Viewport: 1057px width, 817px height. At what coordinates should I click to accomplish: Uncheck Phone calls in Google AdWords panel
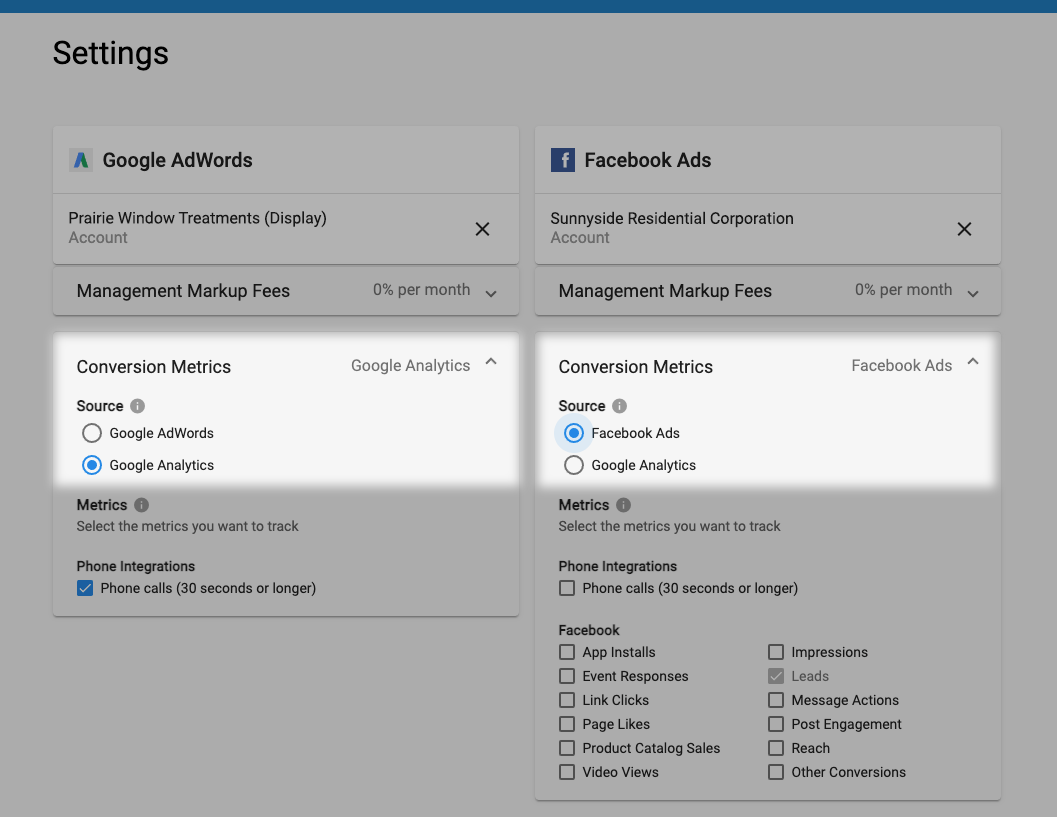pos(84,588)
